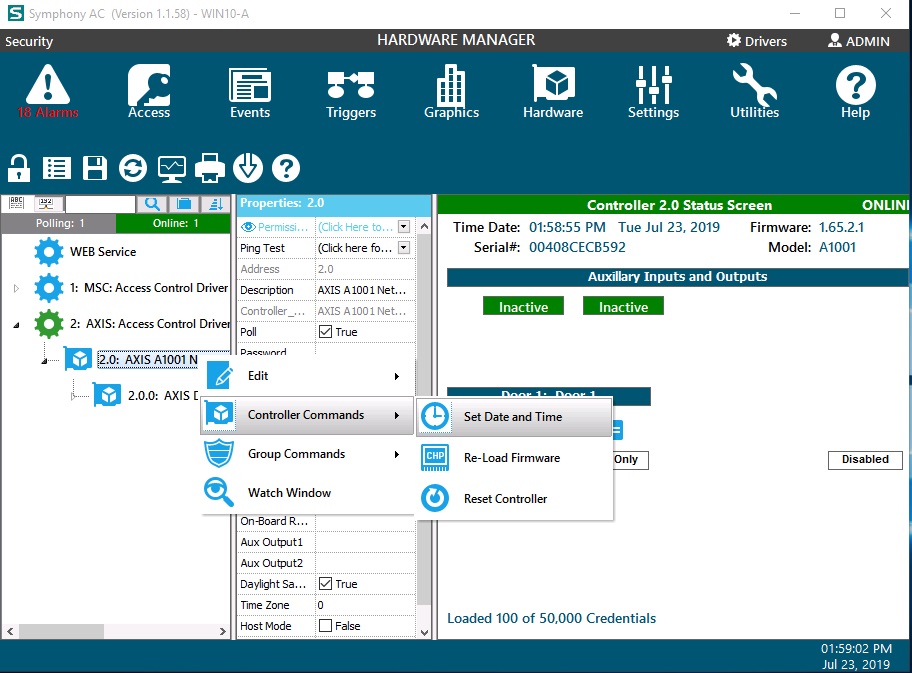912x673 pixels.
Task: Click the Time Zone value field
Action: (x=365, y=605)
